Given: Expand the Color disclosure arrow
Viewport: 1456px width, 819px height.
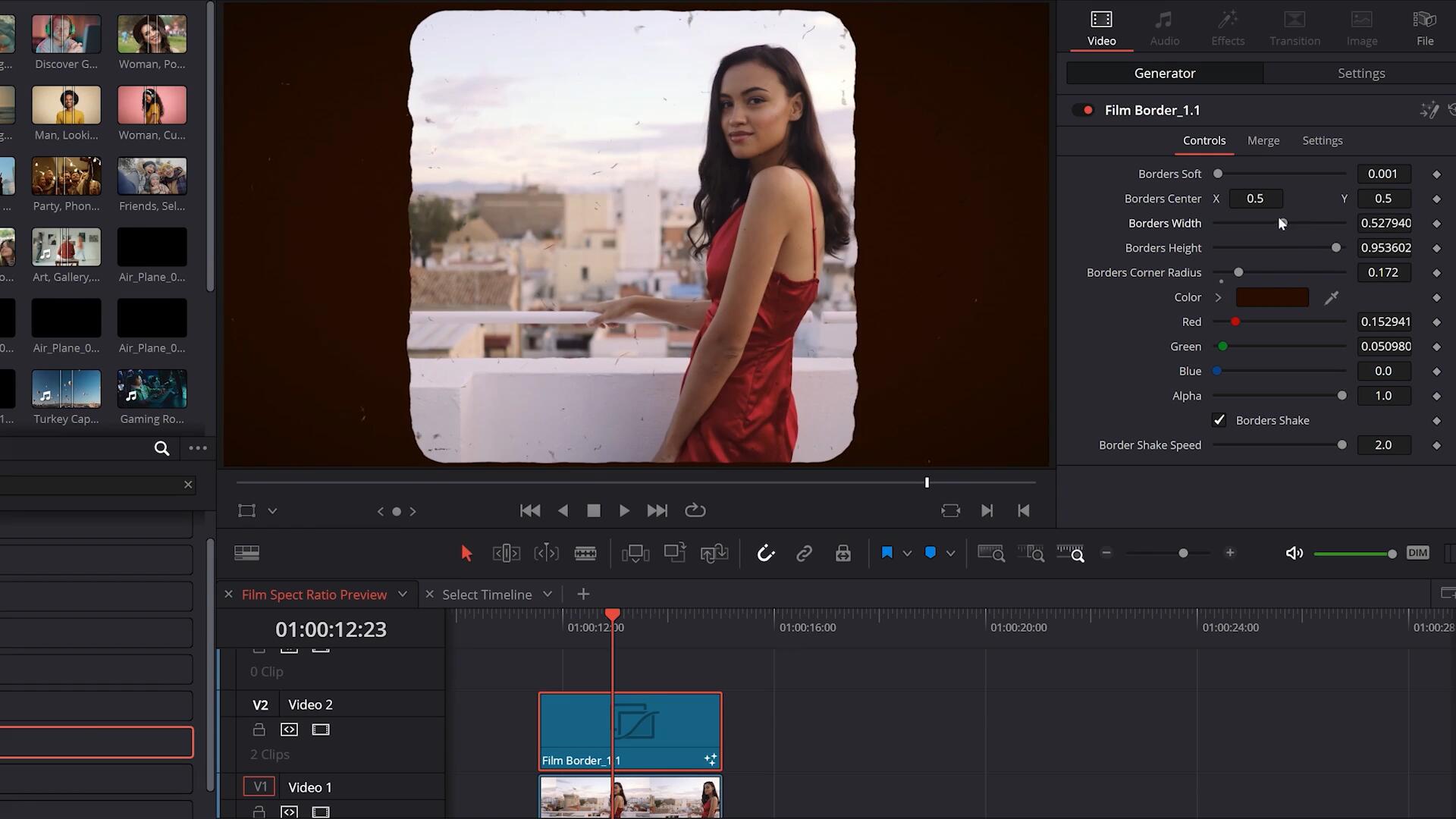Looking at the screenshot, I should pos(1218,298).
